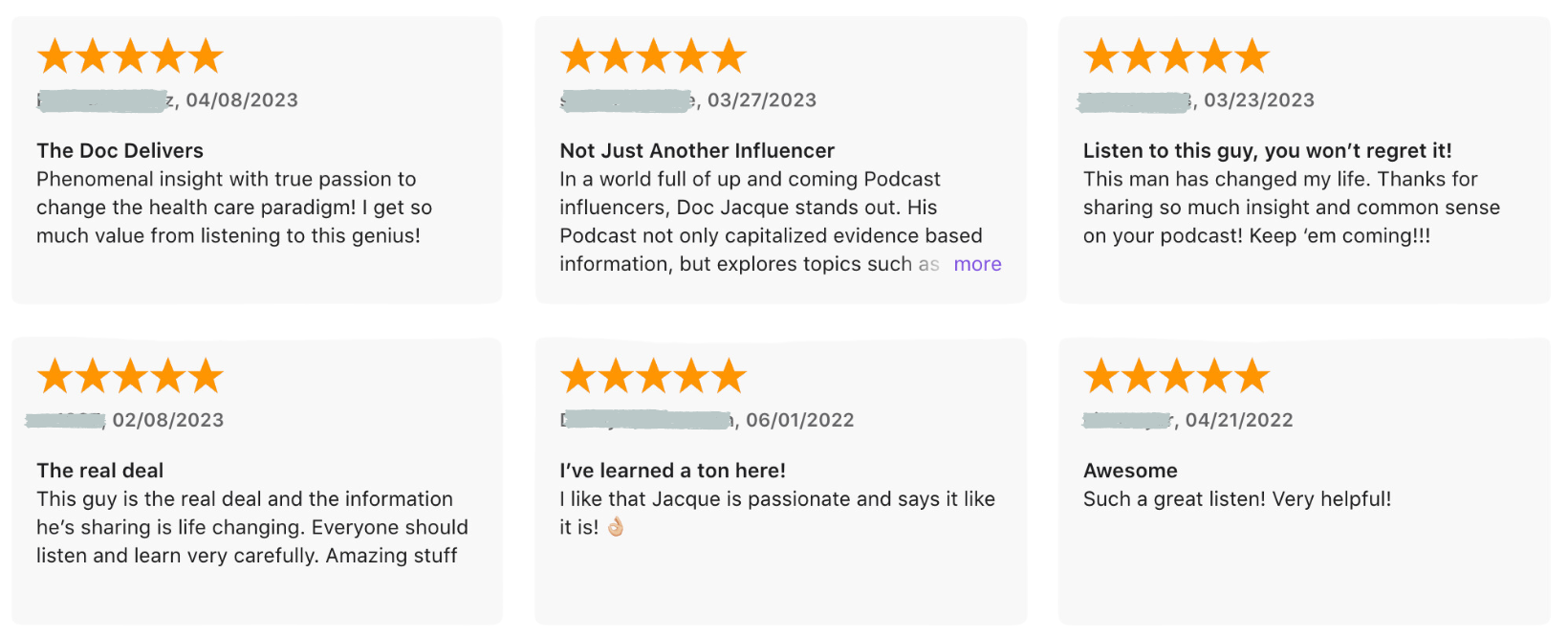Image resolution: width=1568 pixels, height=638 pixels.
Task: Click the star rating of the Awesome review
Action: [1176, 376]
